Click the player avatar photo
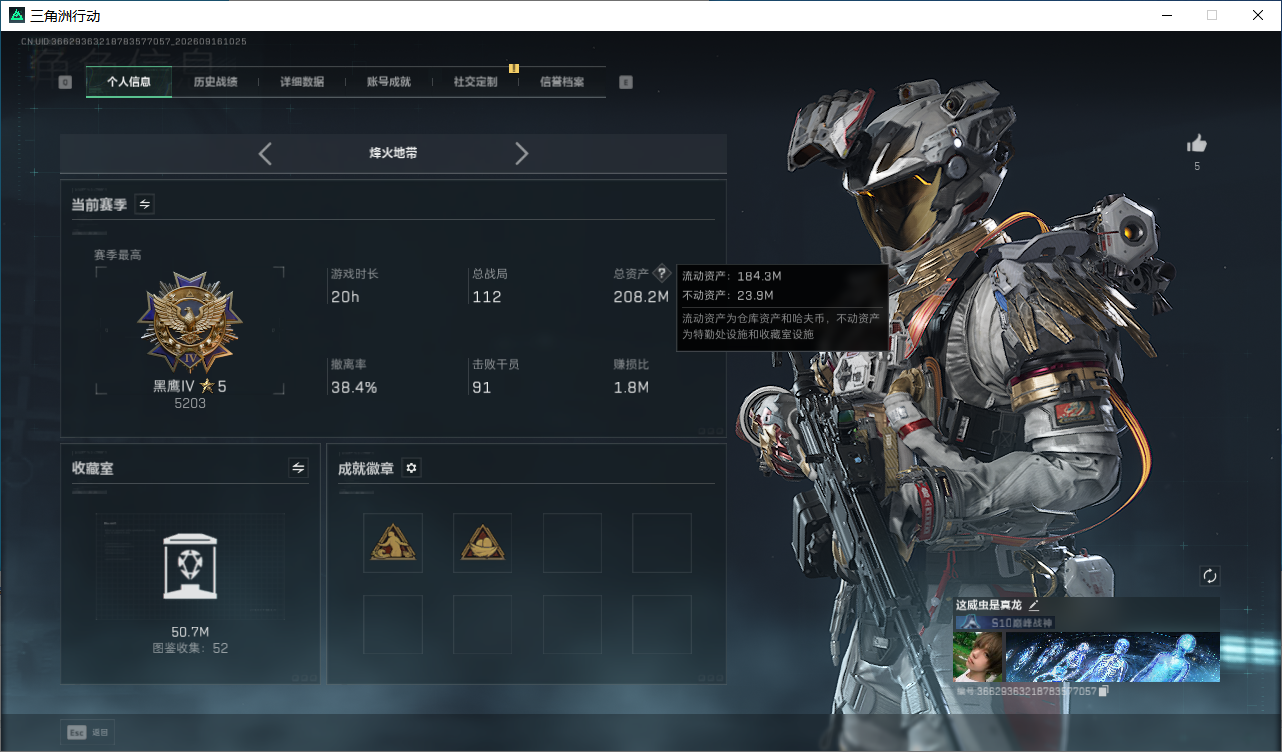Screen dimensions: 1282x752 click(978, 656)
